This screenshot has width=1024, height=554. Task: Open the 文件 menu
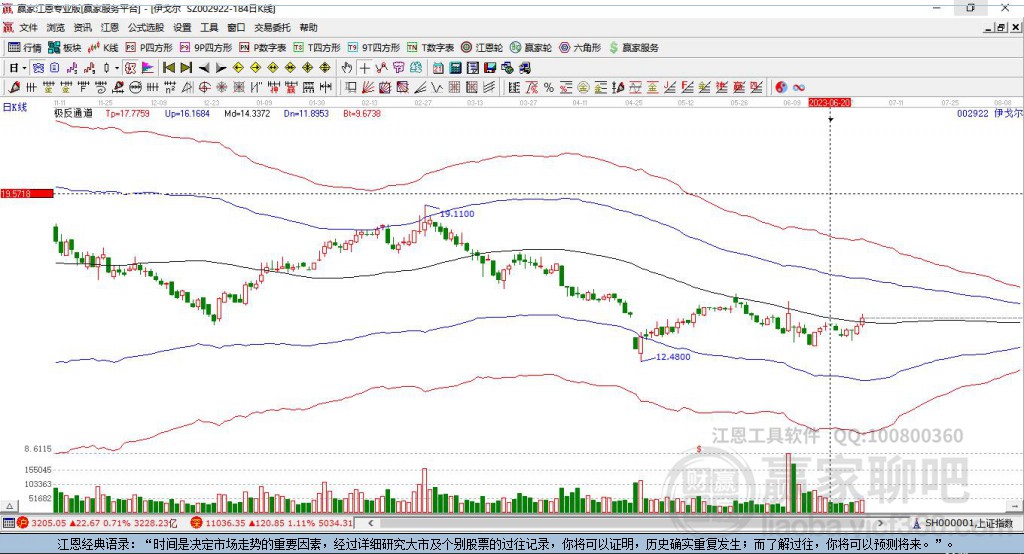[29, 27]
